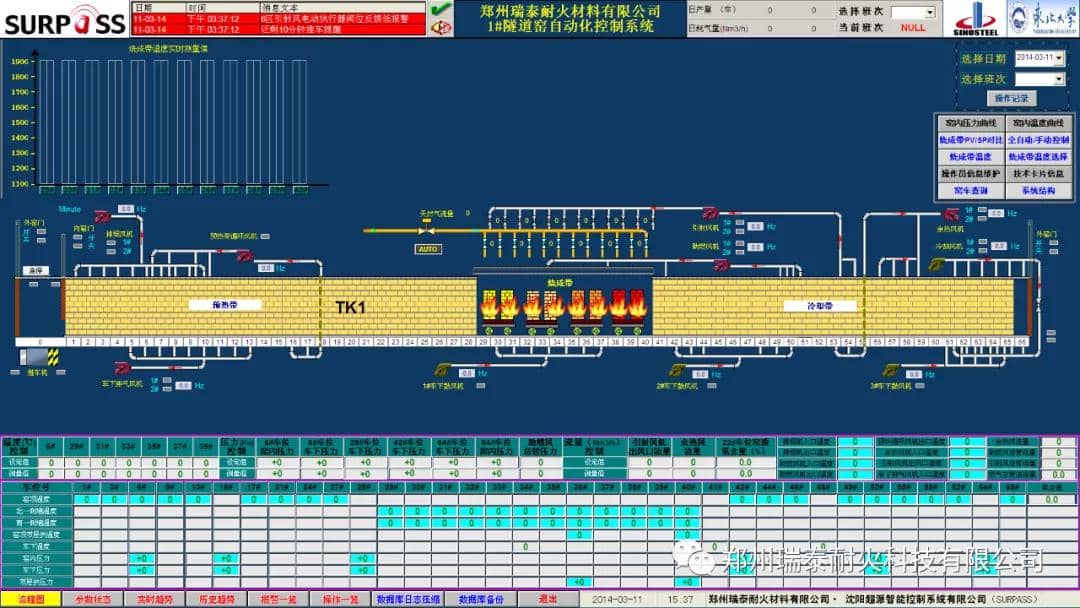Image resolution: width=1080 pixels, height=608 pixels.
Task: Open the 参数状态 tab
Action: [93, 599]
